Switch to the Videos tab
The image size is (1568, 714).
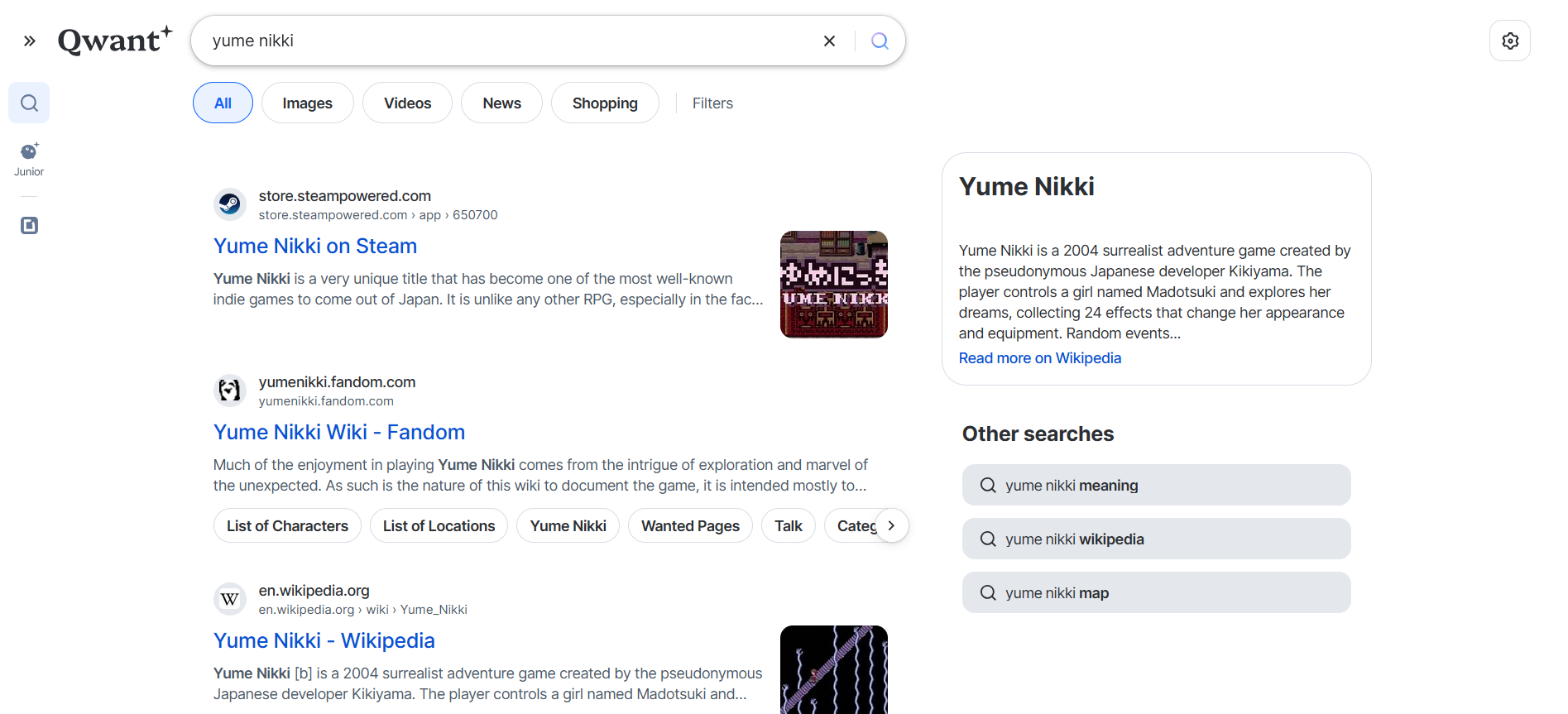(x=407, y=103)
